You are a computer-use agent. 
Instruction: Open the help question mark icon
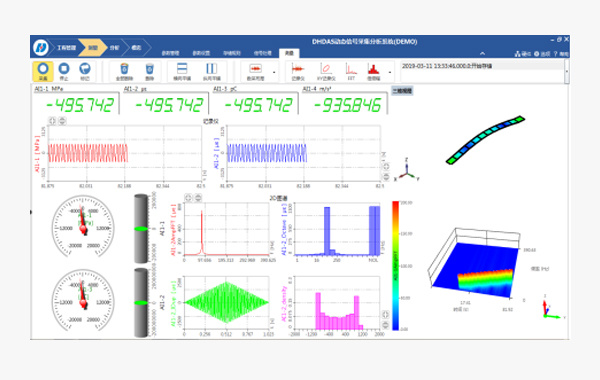(555, 54)
